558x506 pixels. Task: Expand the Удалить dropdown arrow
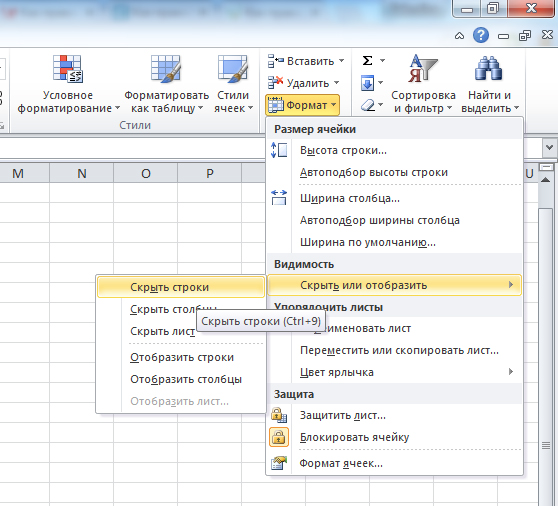[x=336, y=83]
